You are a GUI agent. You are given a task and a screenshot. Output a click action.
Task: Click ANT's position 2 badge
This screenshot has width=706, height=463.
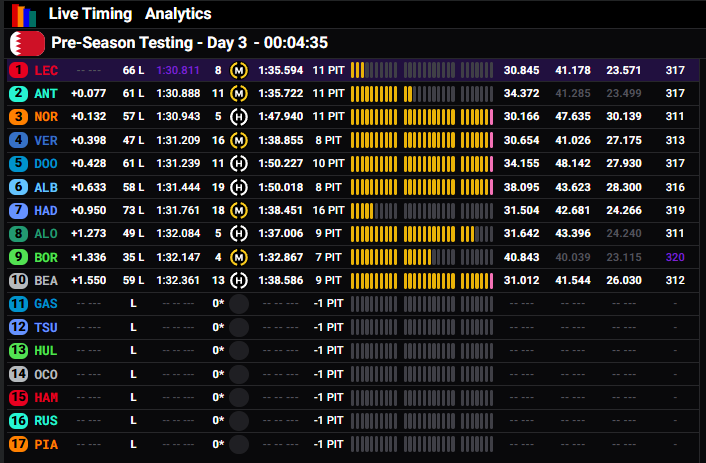tap(18, 93)
